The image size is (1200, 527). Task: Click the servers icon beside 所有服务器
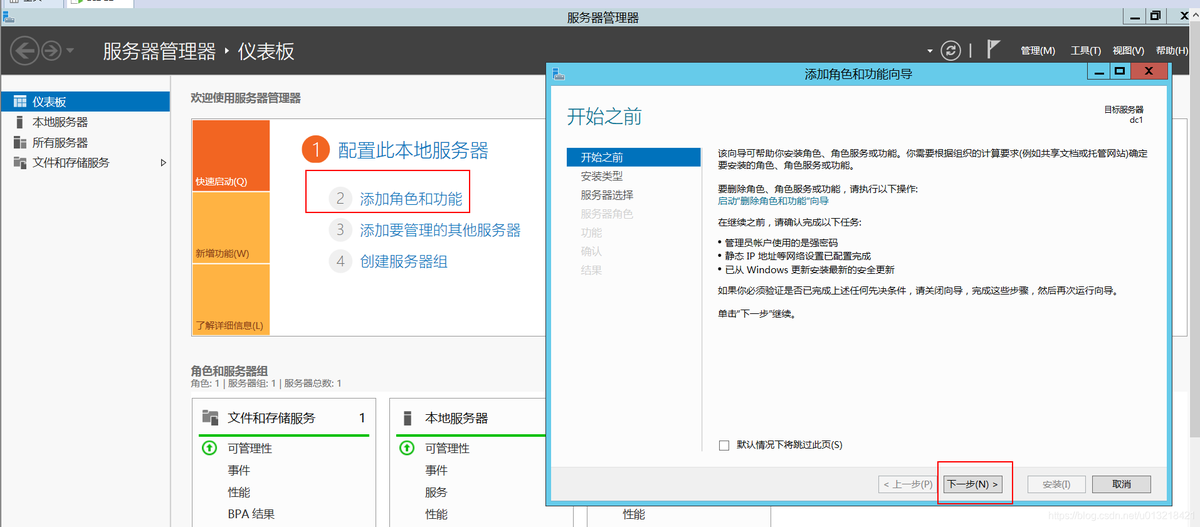tap(20, 142)
